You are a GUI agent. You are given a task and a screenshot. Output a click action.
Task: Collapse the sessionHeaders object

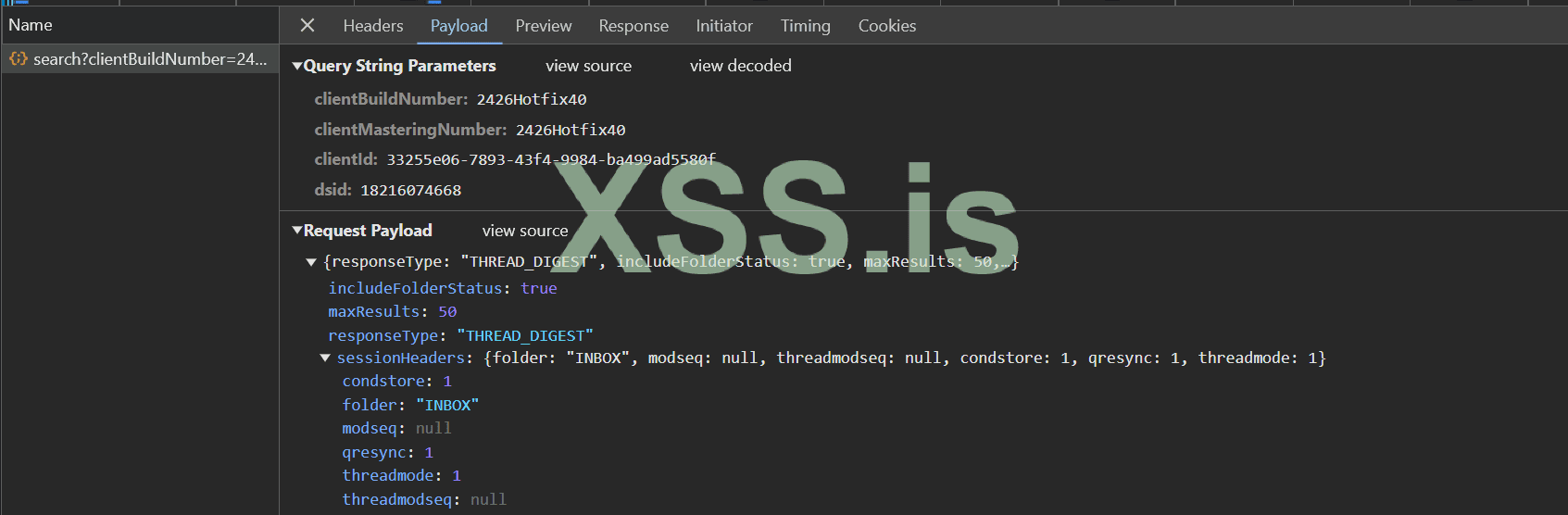(325, 358)
